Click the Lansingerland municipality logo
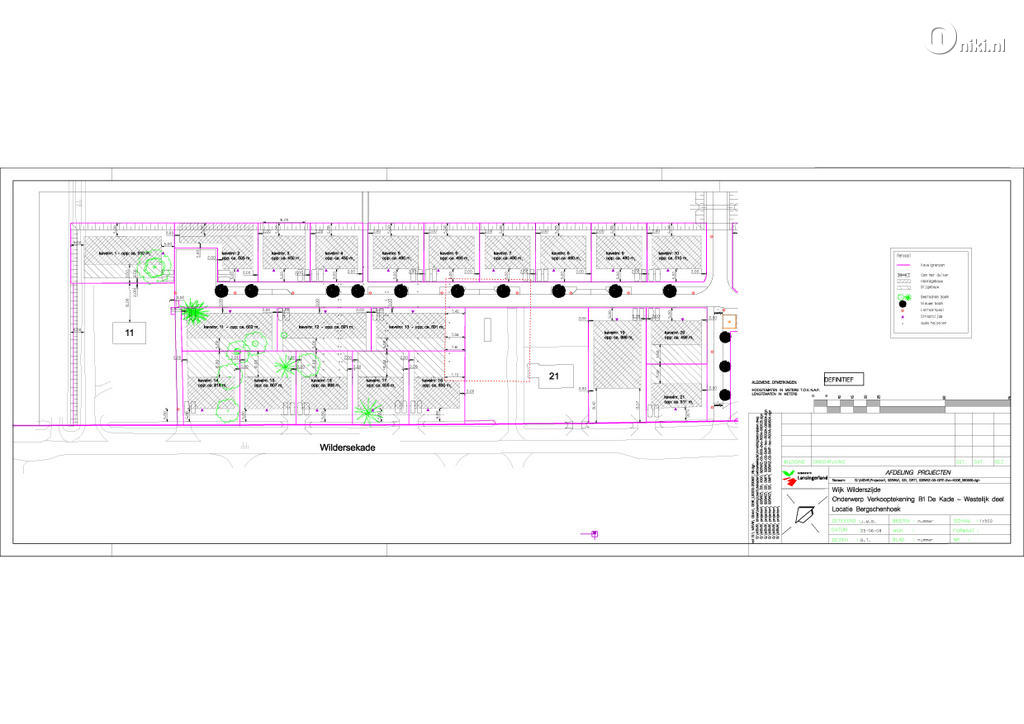 tap(805, 477)
